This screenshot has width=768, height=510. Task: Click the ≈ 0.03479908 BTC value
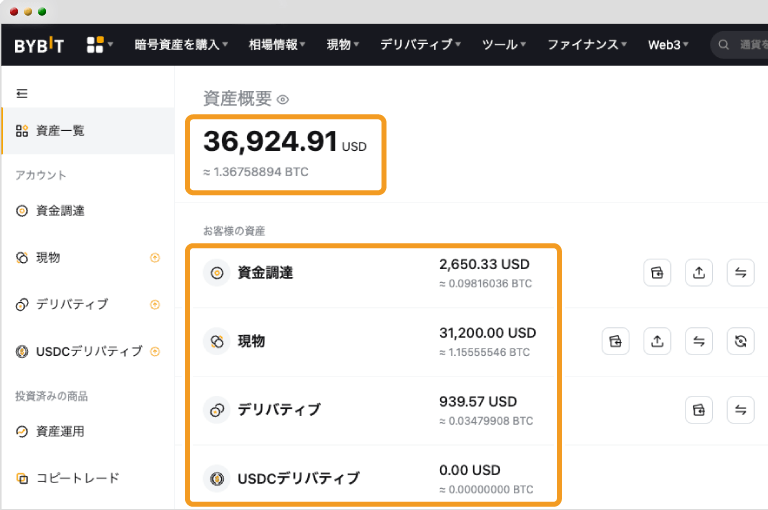(x=486, y=421)
